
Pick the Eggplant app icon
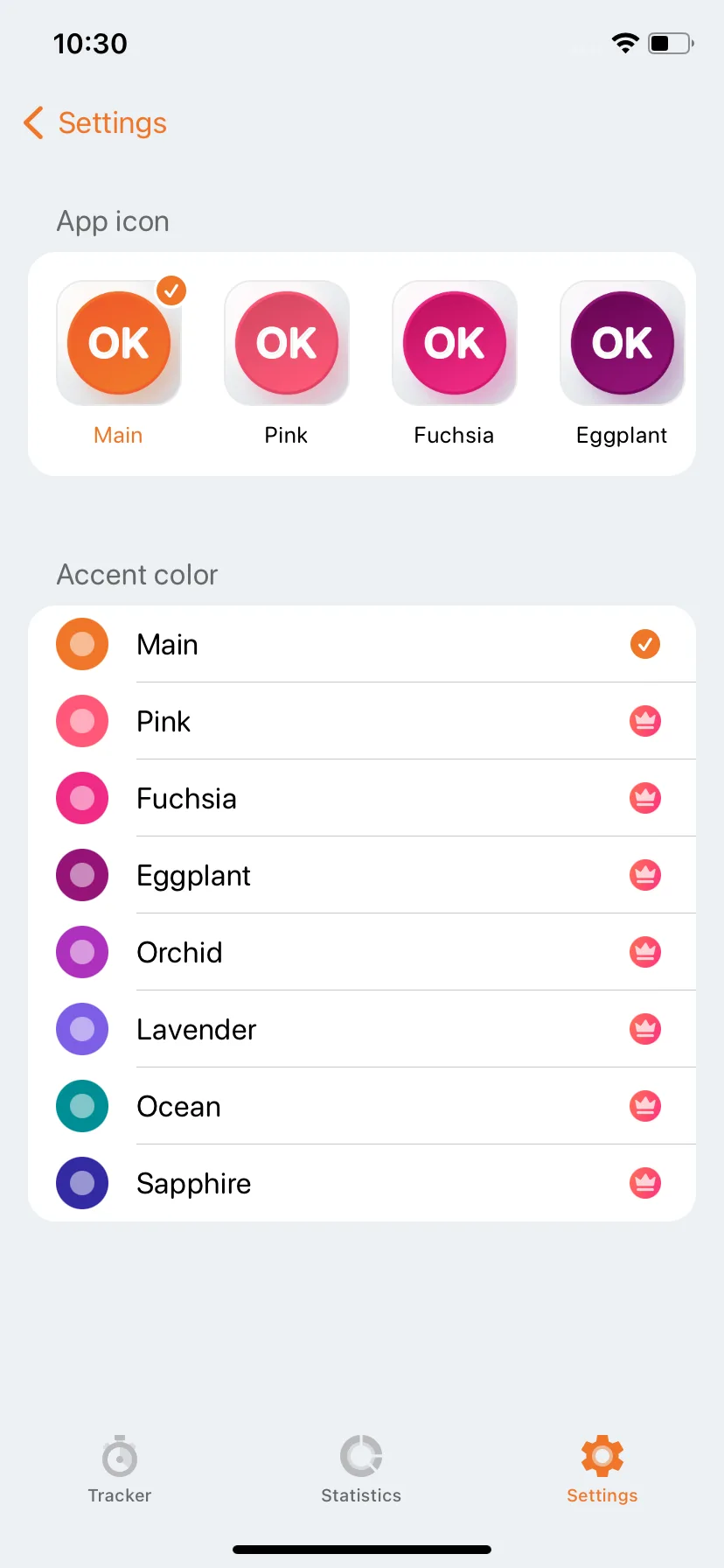[623, 343]
